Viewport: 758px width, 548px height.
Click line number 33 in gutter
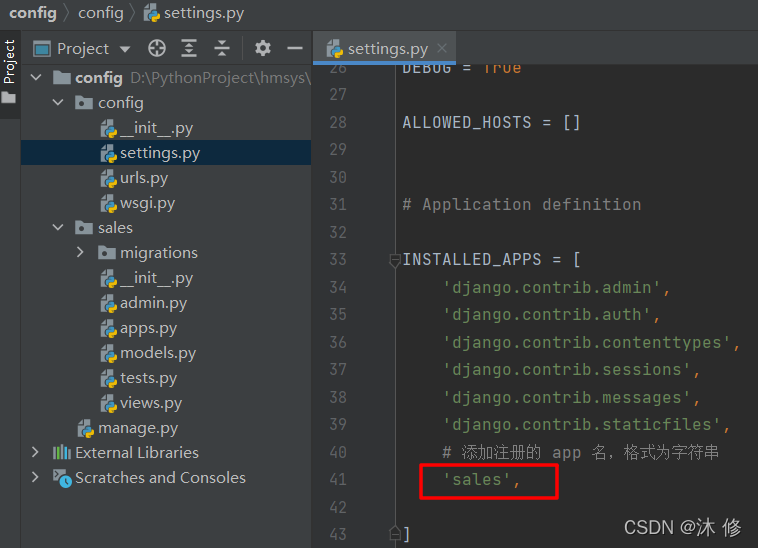tap(338, 260)
